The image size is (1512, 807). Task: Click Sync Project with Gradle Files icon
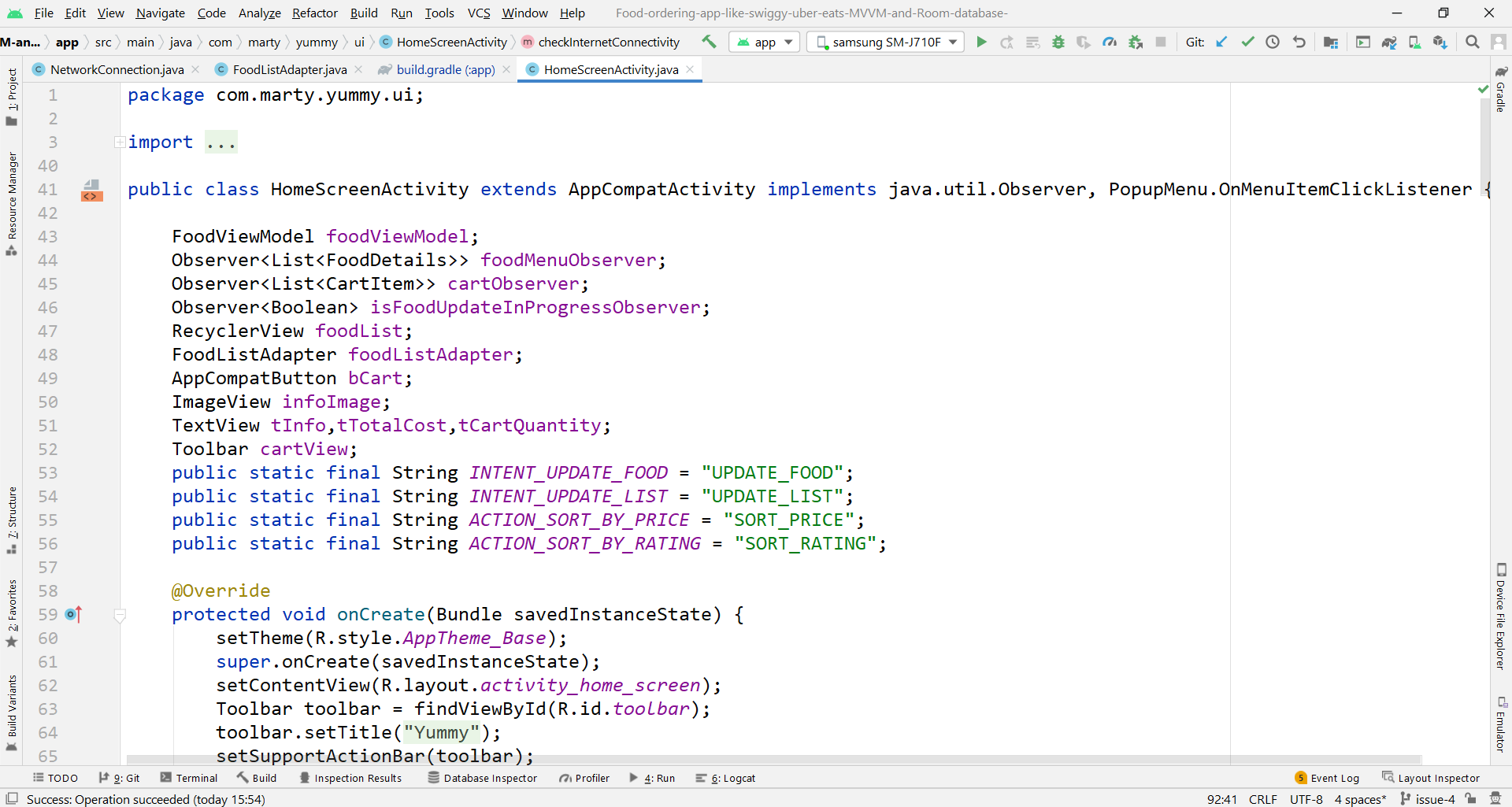click(x=1389, y=42)
